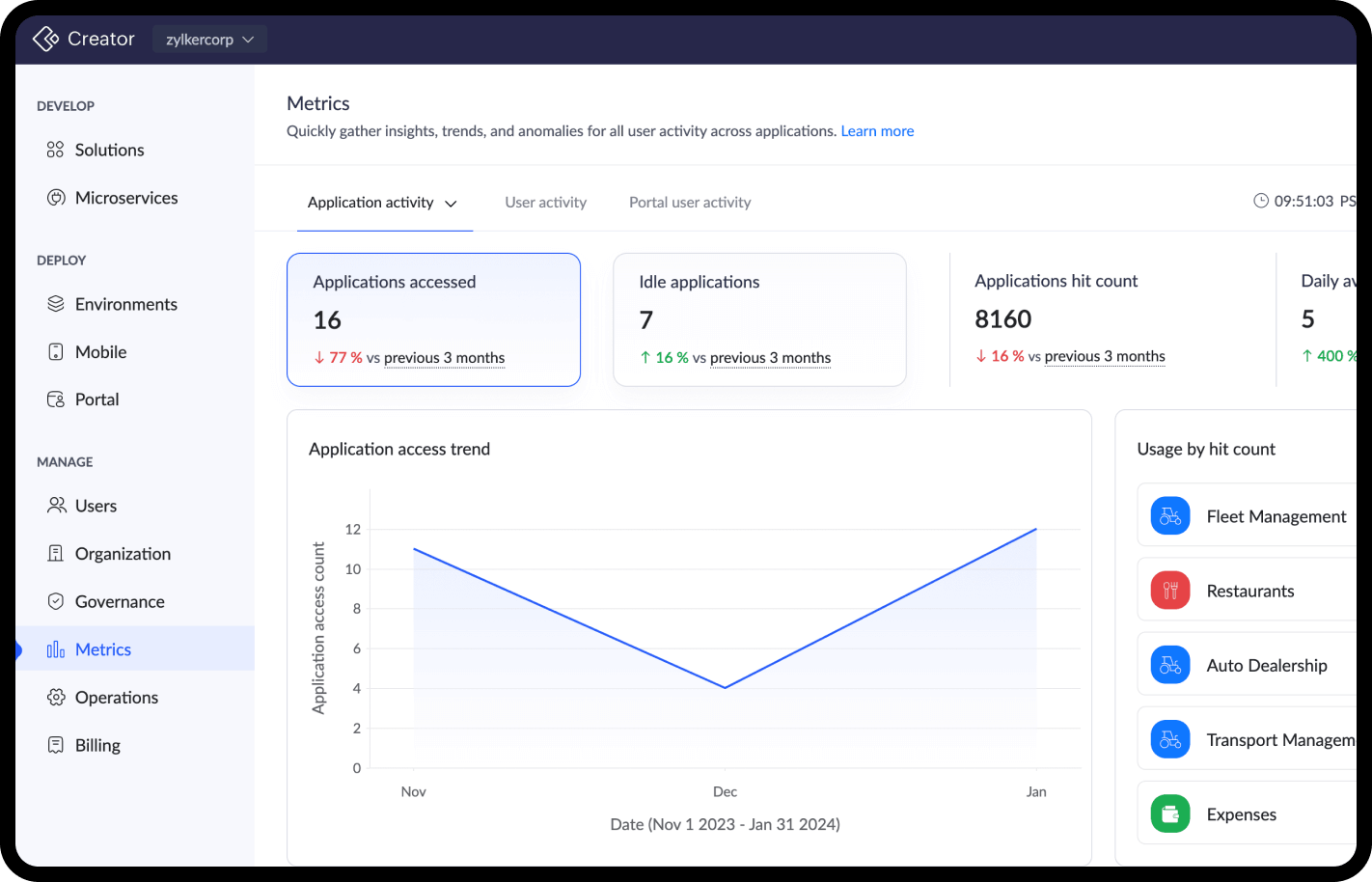The height and width of the screenshot is (882, 1372).
Task: Click the Mobile device icon
Action: (56, 352)
